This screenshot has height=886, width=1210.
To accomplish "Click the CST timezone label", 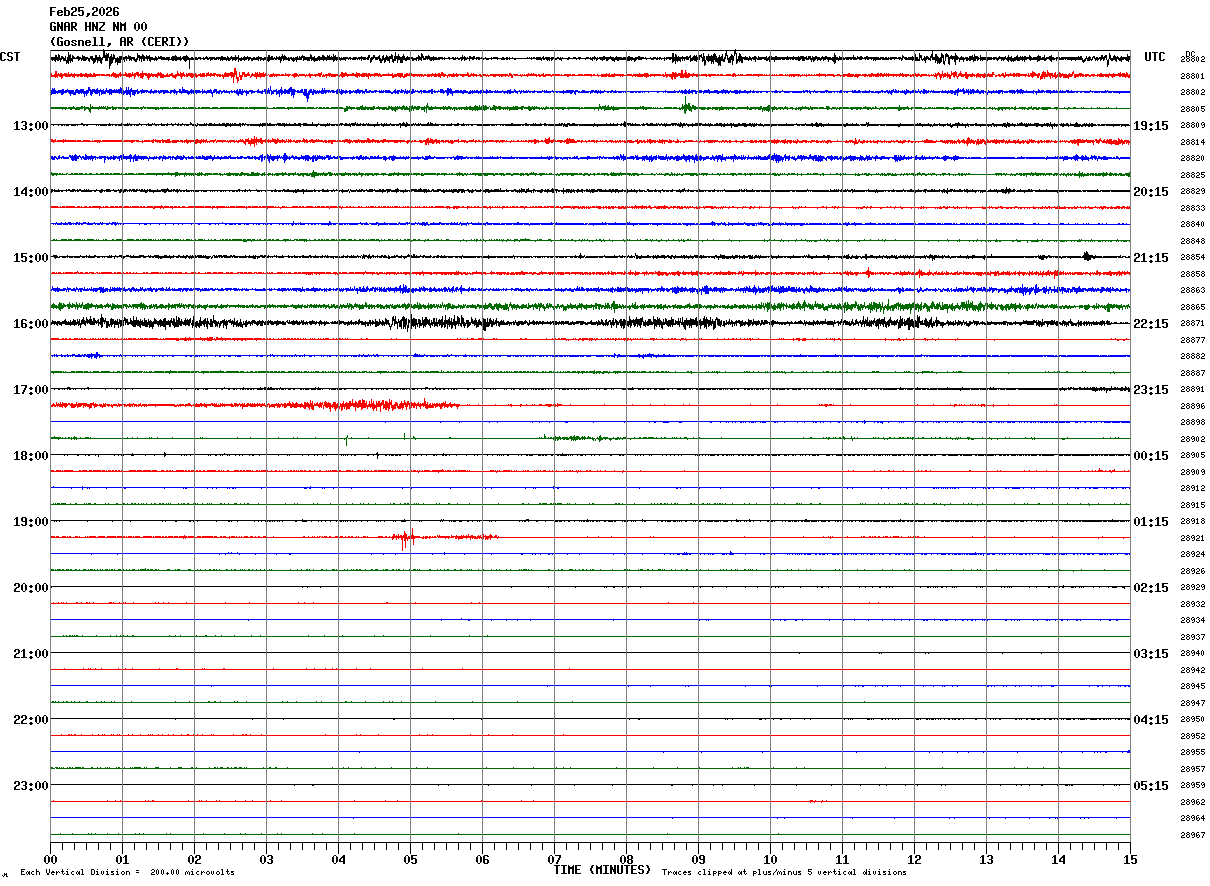I will 10,57.
